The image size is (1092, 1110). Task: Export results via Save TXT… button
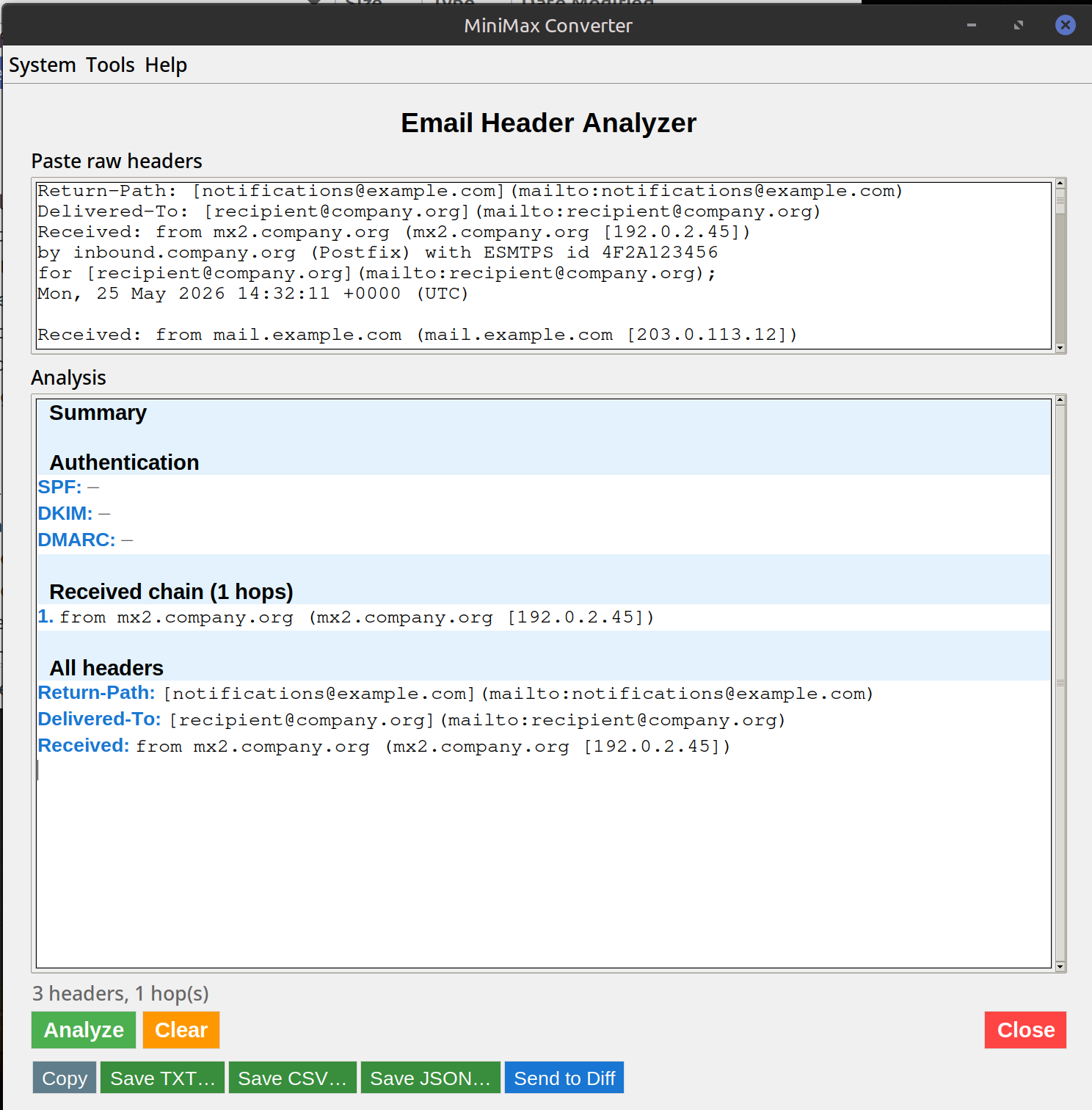pos(162,1078)
